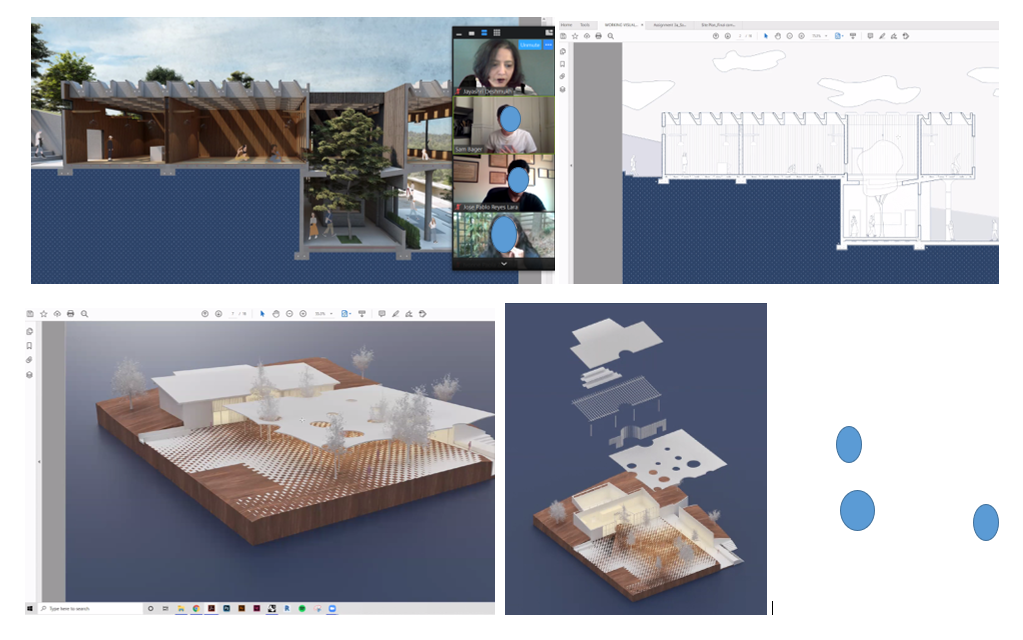Open layers panel in section-drawing Acrobat
The width and height of the screenshot is (1023, 640).
(562, 89)
